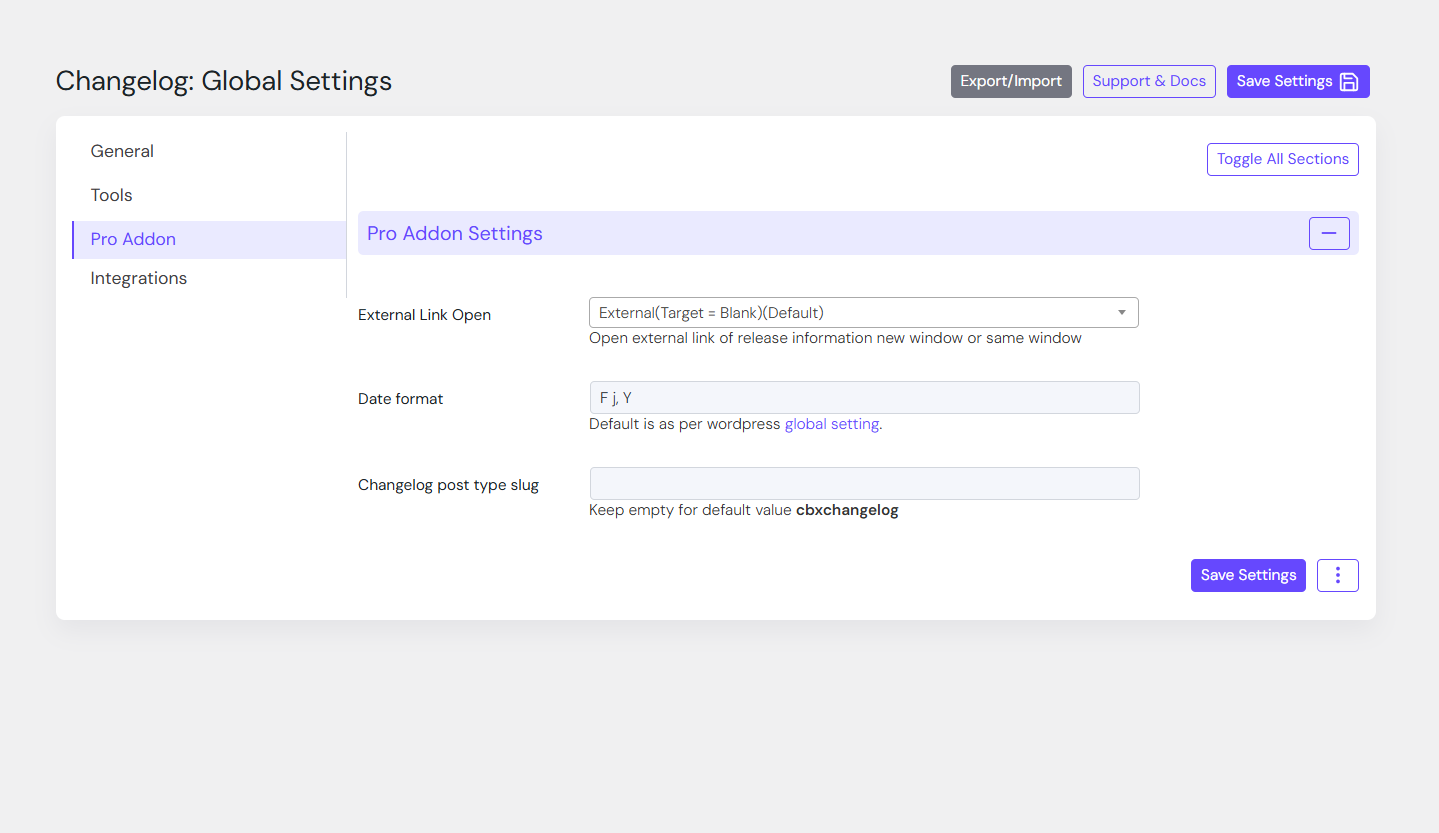Open Support & Docs

click(x=1149, y=81)
